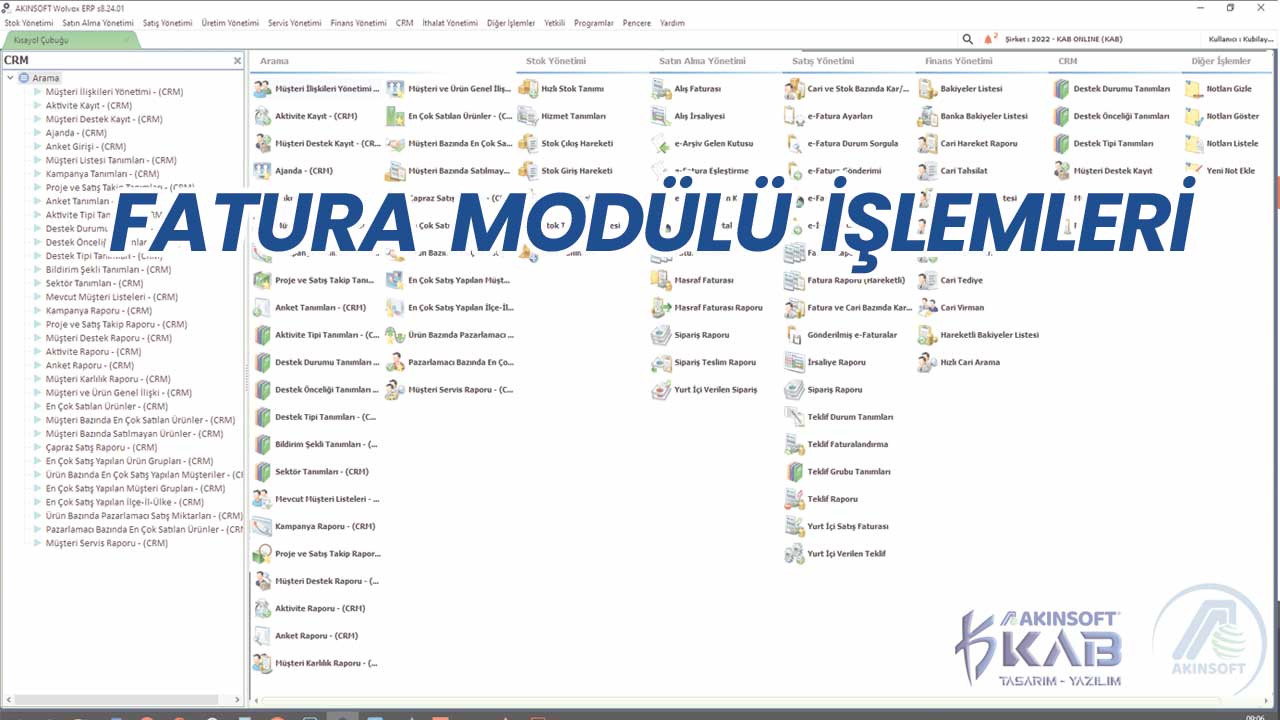Open Yurt İçi Verilen Teklif shortcut
1280x720 pixels.
[x=836, y=553]
